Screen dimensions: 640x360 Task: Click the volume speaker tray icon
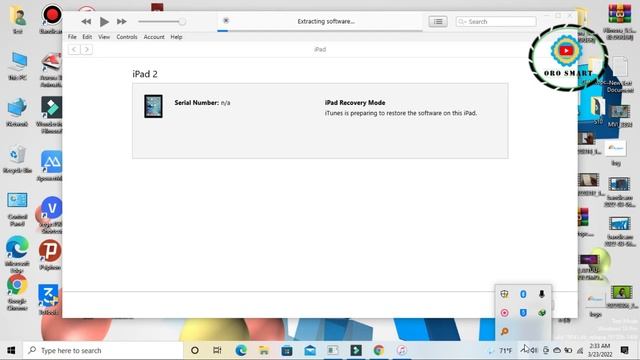(x=534, y=351)
